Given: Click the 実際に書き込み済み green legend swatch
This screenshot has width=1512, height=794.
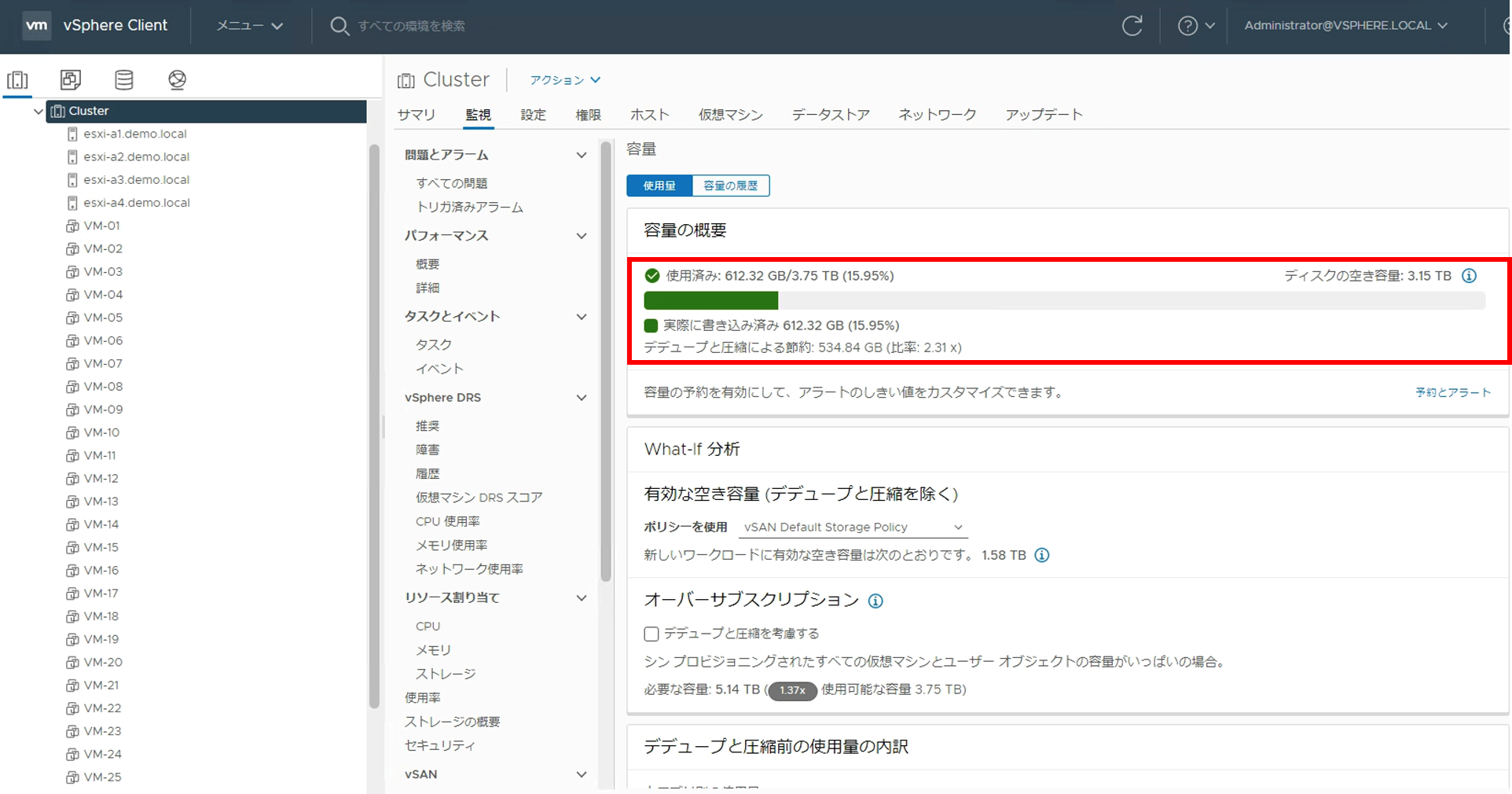Looking at the screenshot, I should pyautogui.click(x=651, y=325).
